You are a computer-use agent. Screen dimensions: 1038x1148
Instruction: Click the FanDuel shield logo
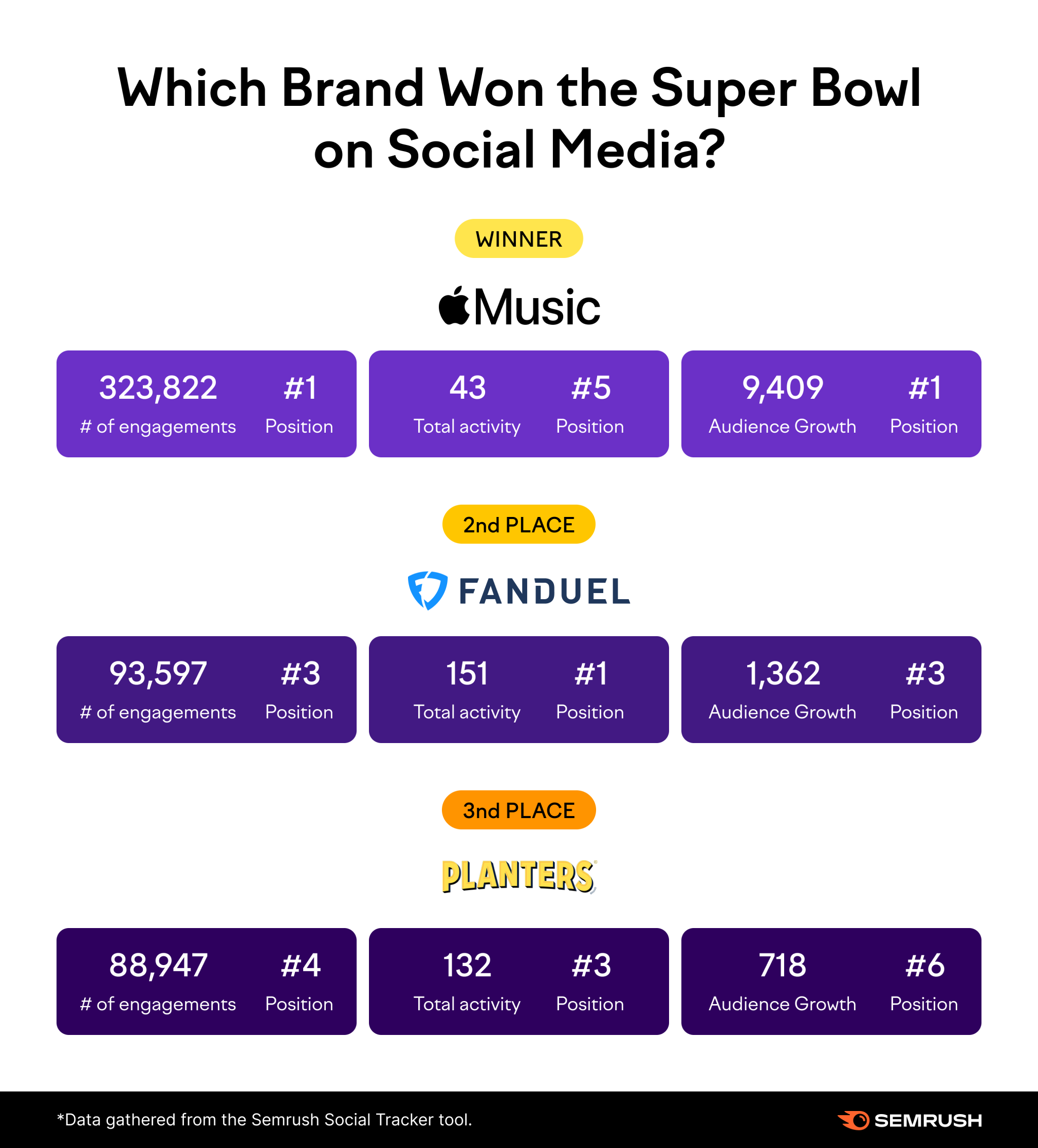click(428, 590)
